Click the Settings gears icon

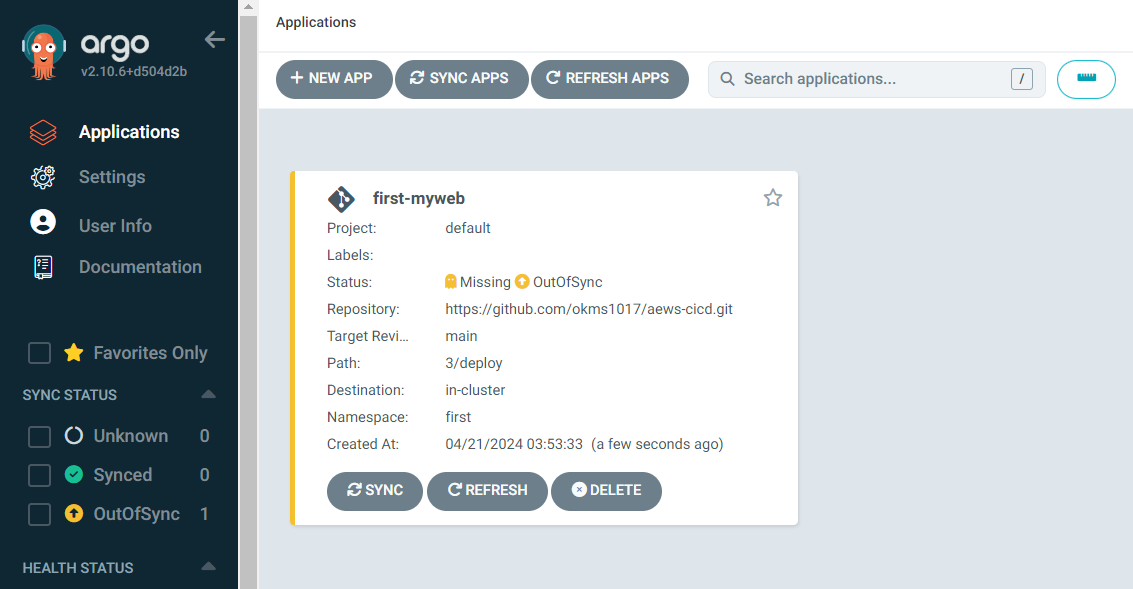point(43,177)
